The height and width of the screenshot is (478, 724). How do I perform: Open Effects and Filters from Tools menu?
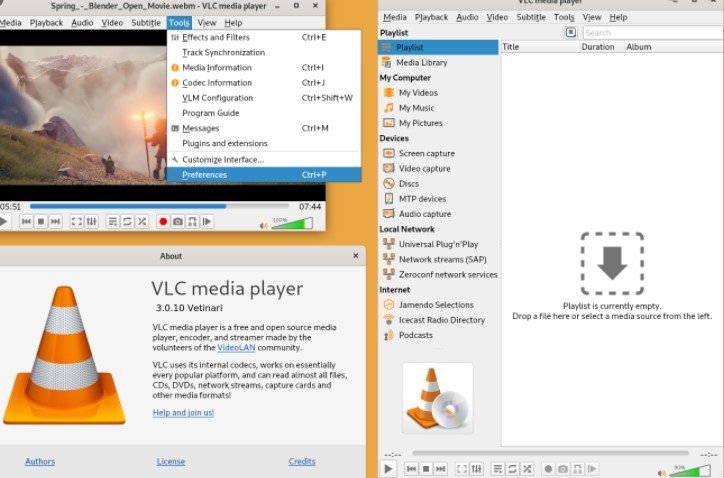(264, 37)
